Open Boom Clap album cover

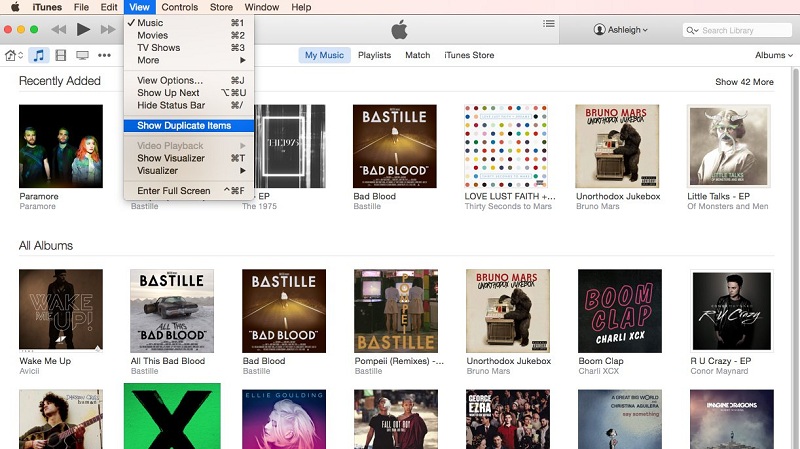619,311
